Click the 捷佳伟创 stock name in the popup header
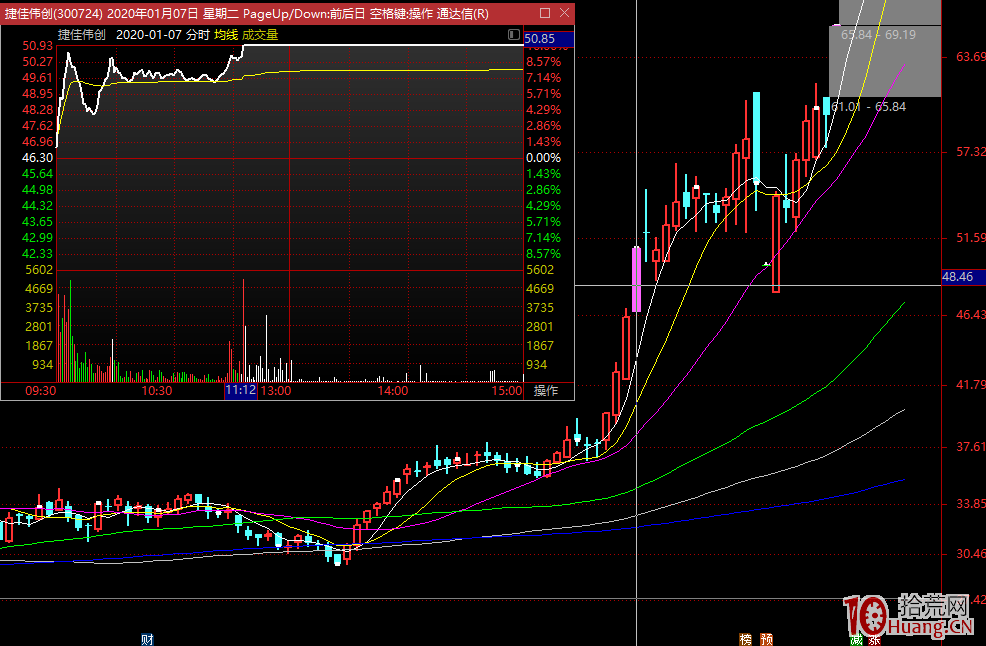986x646 pixels. (x=81, y=35)
